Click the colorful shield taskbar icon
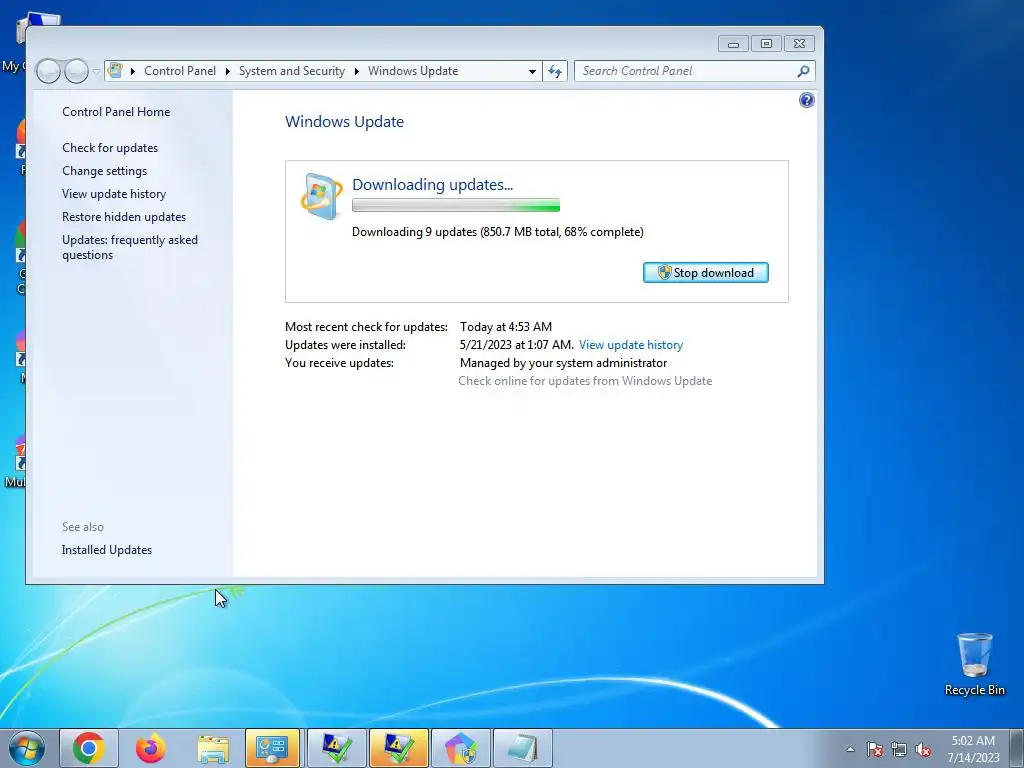Viewport: 1024px width, 768px height. pos(460,748)
